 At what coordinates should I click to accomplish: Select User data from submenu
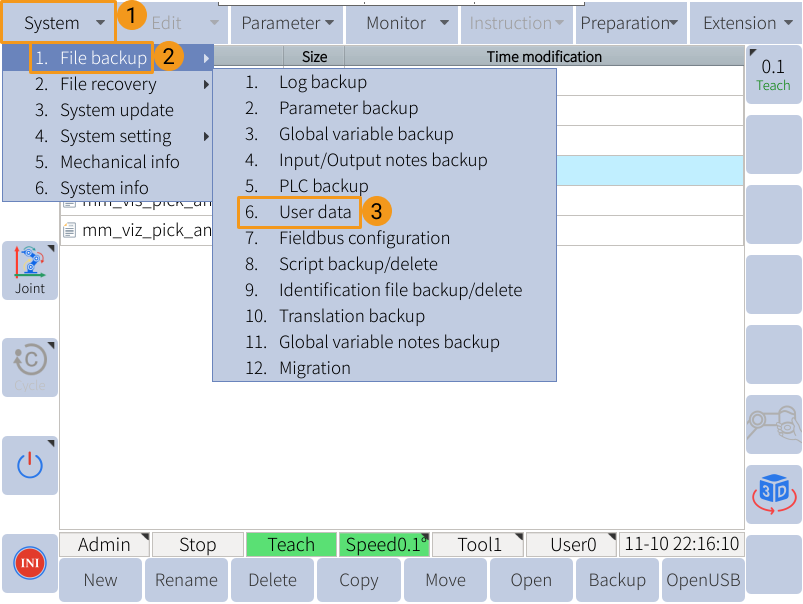(315, 212)
